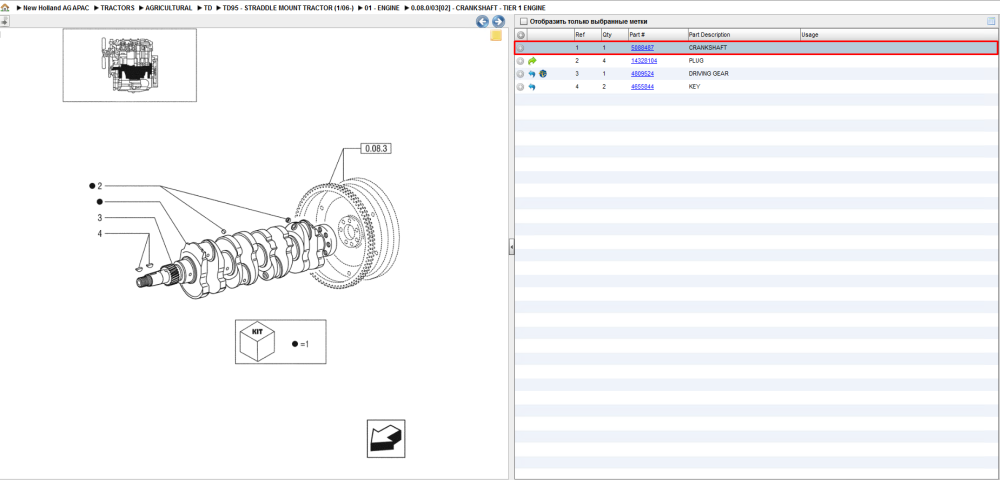
Task: Select the DRIVING GEAR description cell
Action: point(709,74)
